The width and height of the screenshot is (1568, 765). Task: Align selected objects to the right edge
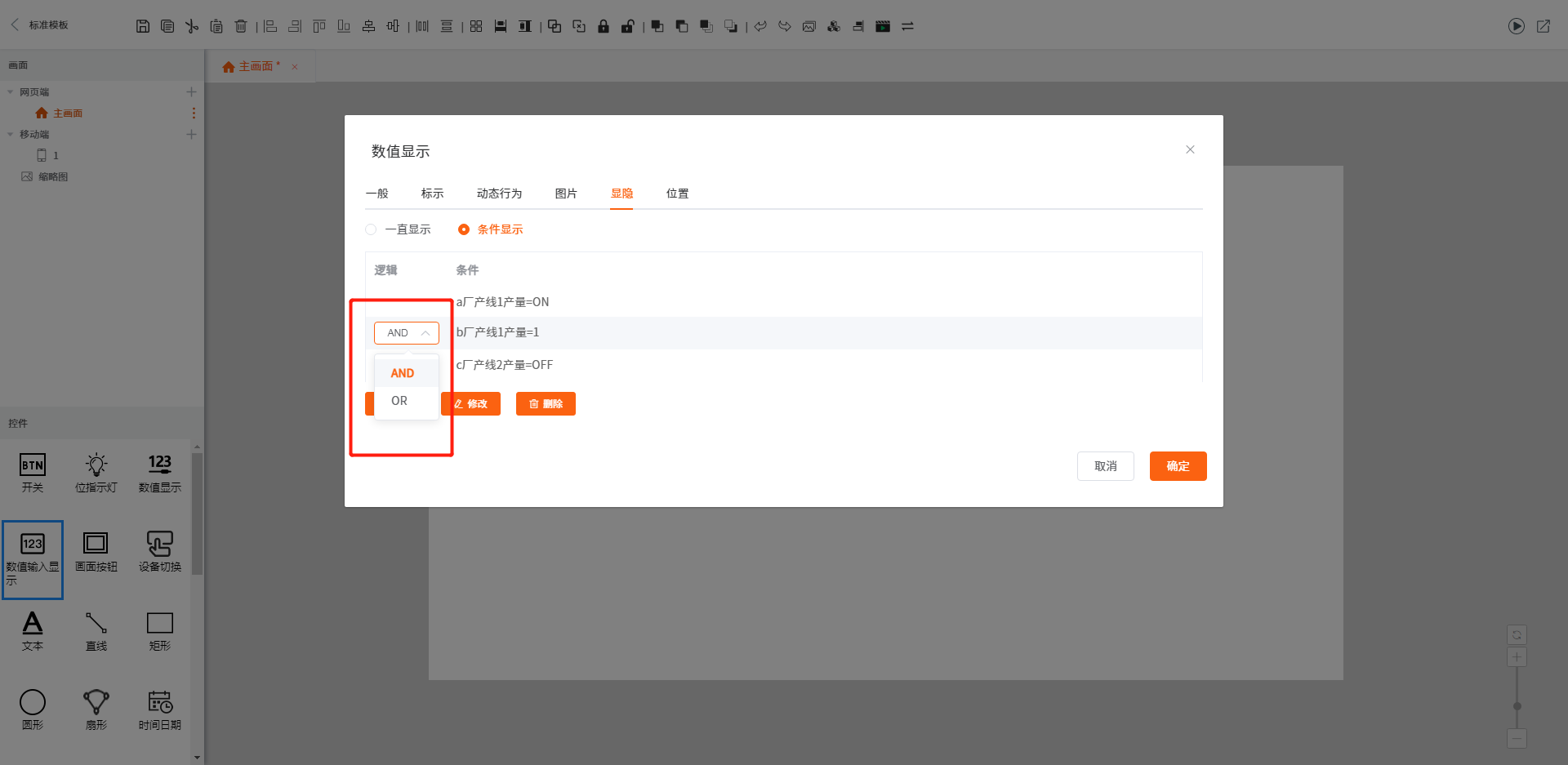click(295, 26)
